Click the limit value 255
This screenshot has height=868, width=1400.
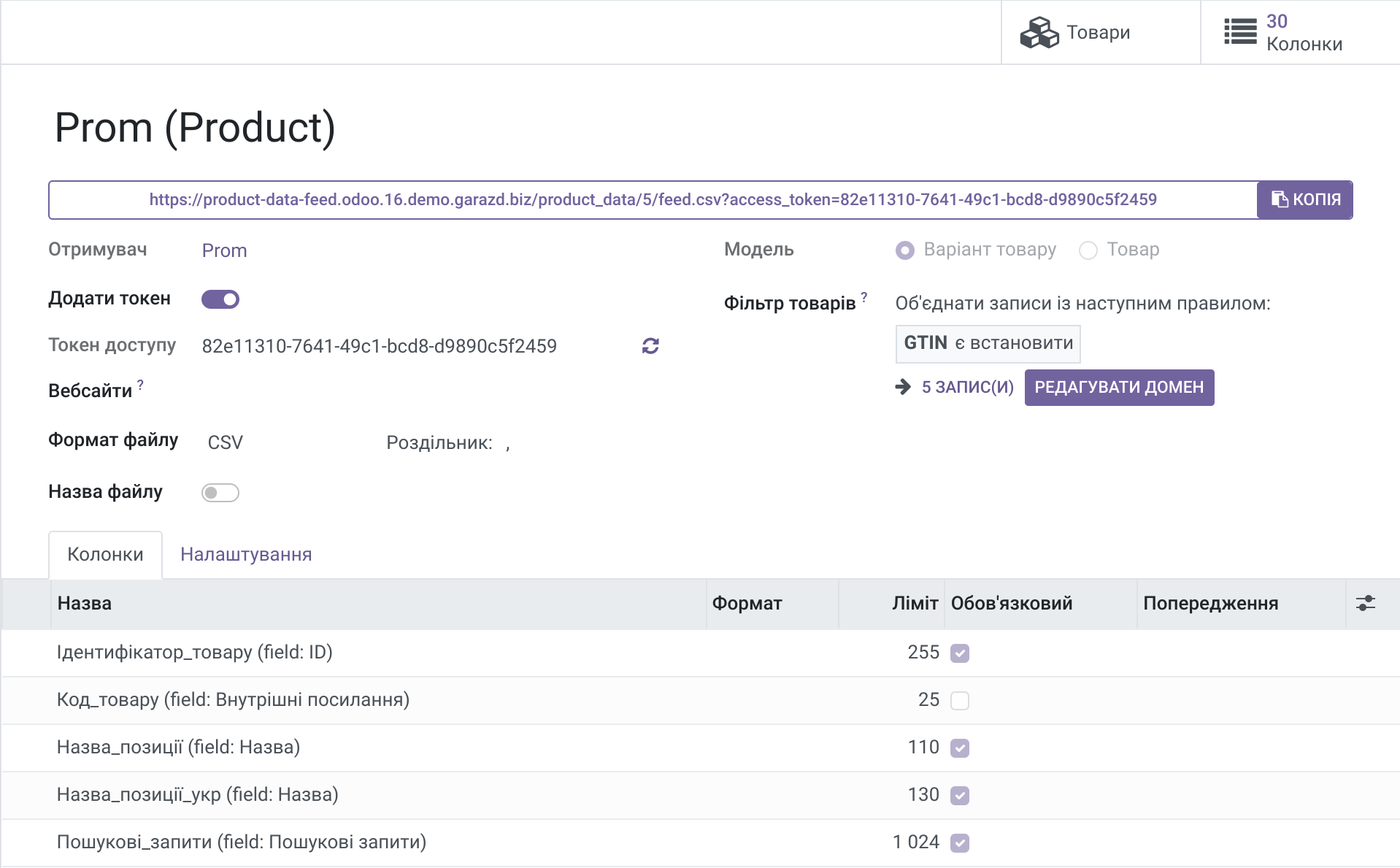(923, 652)
